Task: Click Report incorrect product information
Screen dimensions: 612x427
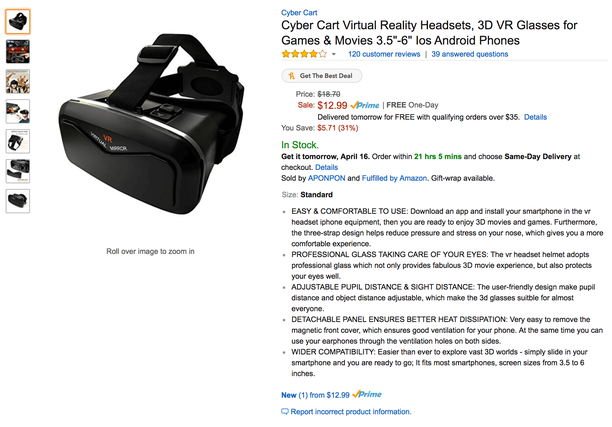Action: pyautogui.click(x=346, y=412)
